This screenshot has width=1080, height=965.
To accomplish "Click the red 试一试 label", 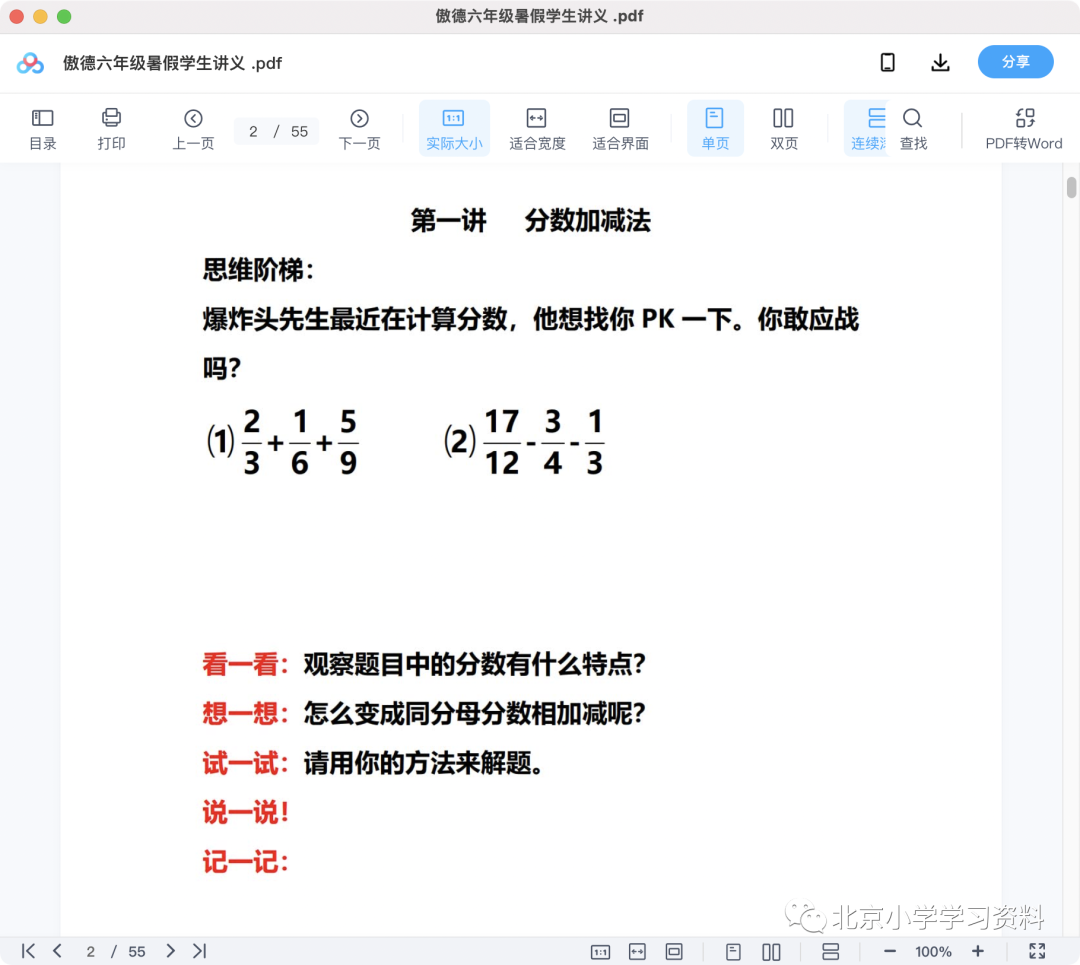I will click(x=245, y=763).
